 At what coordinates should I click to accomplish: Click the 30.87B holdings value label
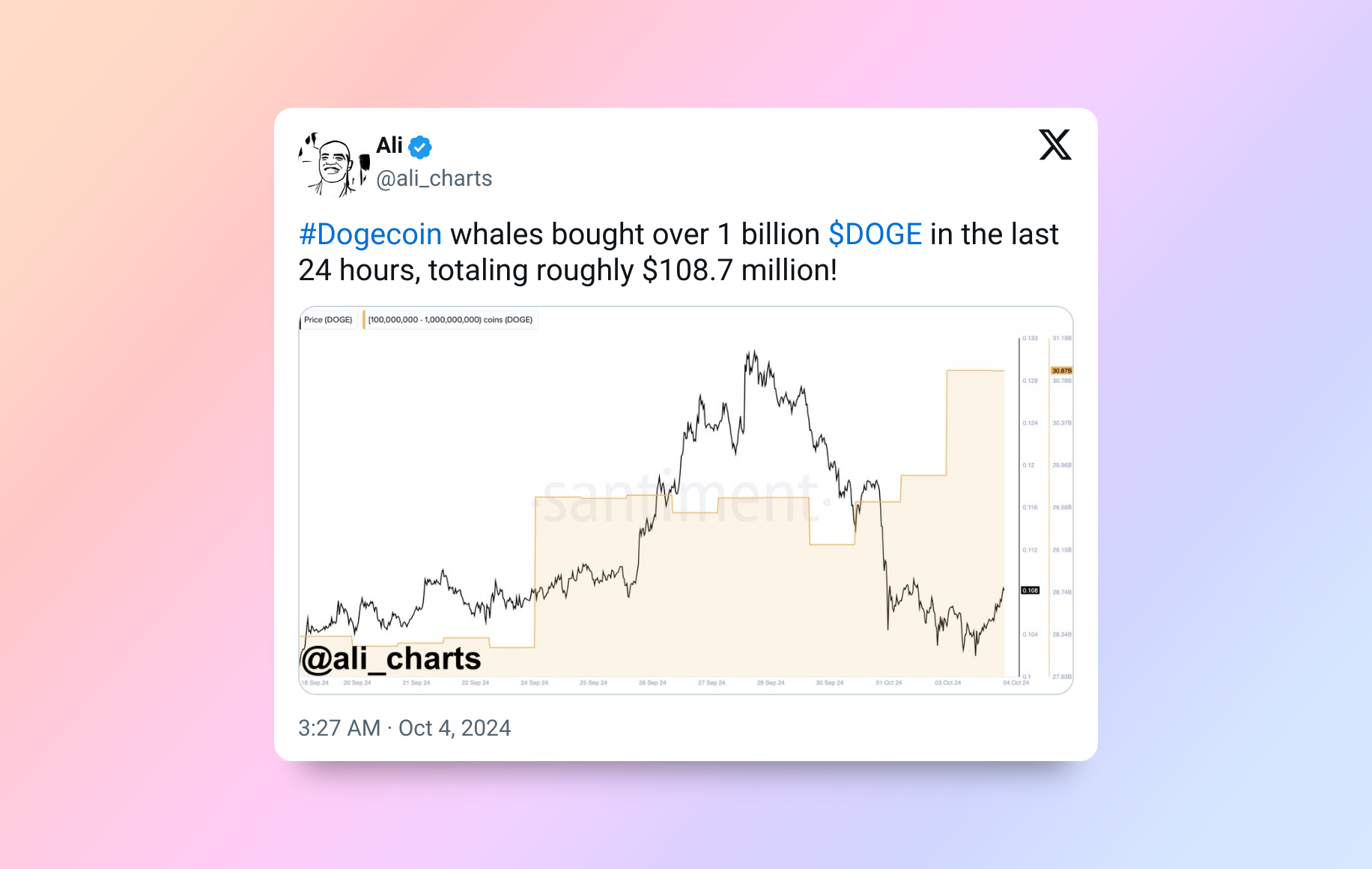click(1061, 371)
